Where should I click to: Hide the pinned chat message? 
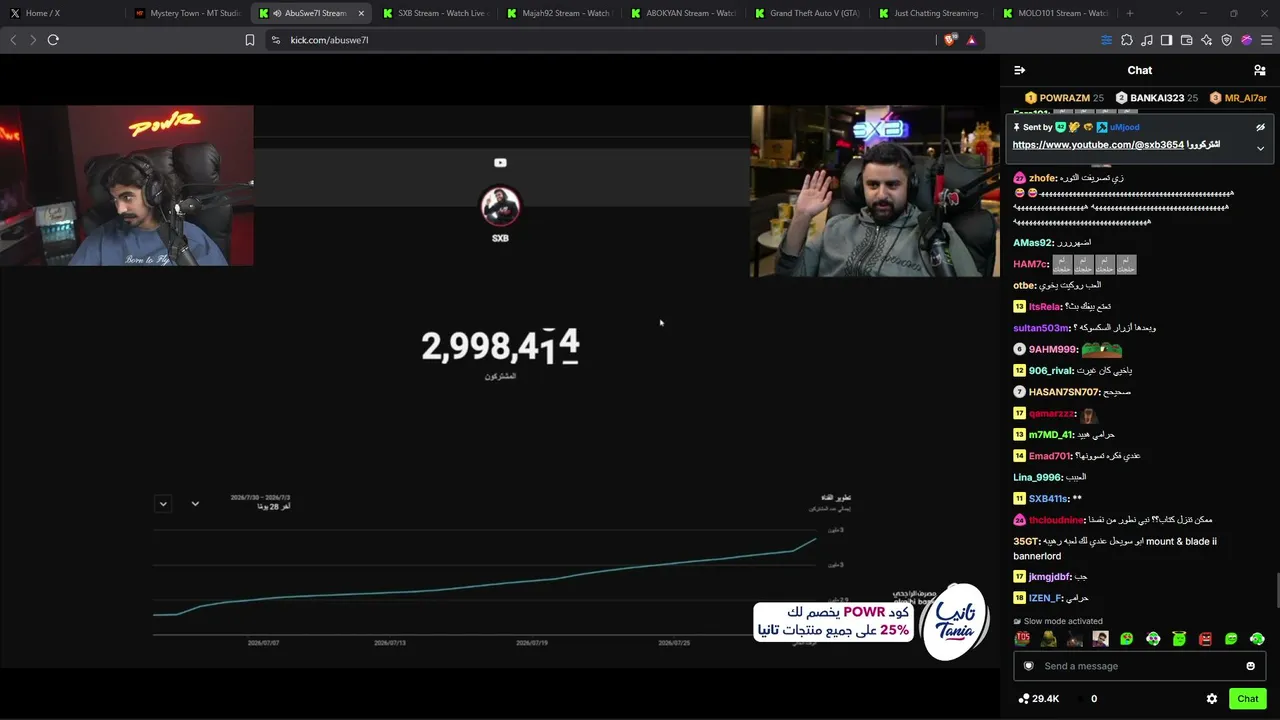click(1260, 128)
